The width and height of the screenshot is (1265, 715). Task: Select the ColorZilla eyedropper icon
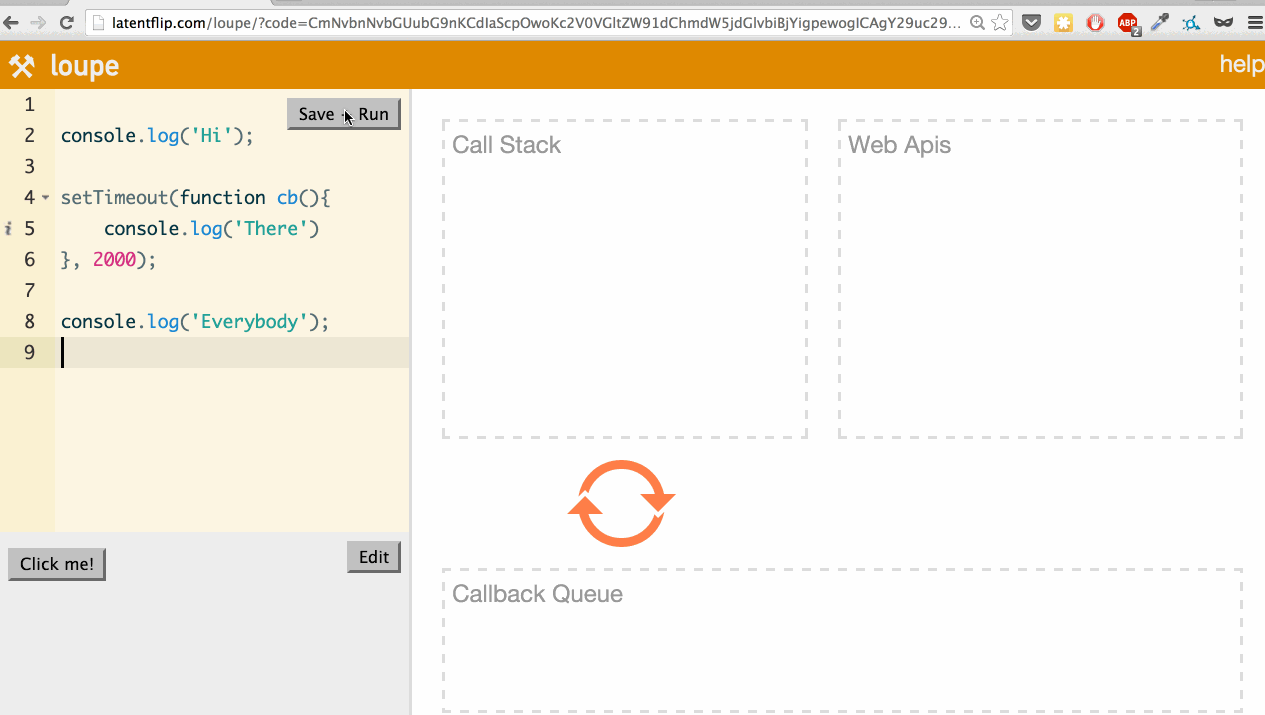point(1160,22)
